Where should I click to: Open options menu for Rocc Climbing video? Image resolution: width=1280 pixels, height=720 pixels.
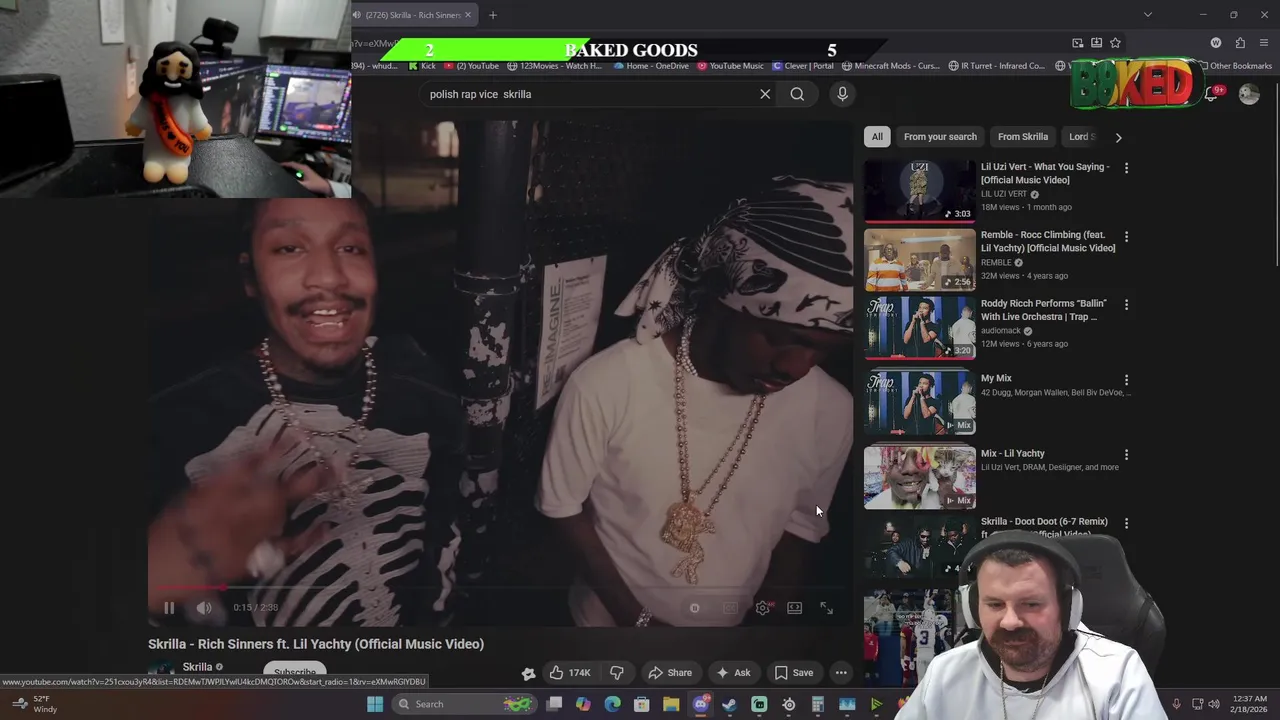click(x=1126, y=237)
